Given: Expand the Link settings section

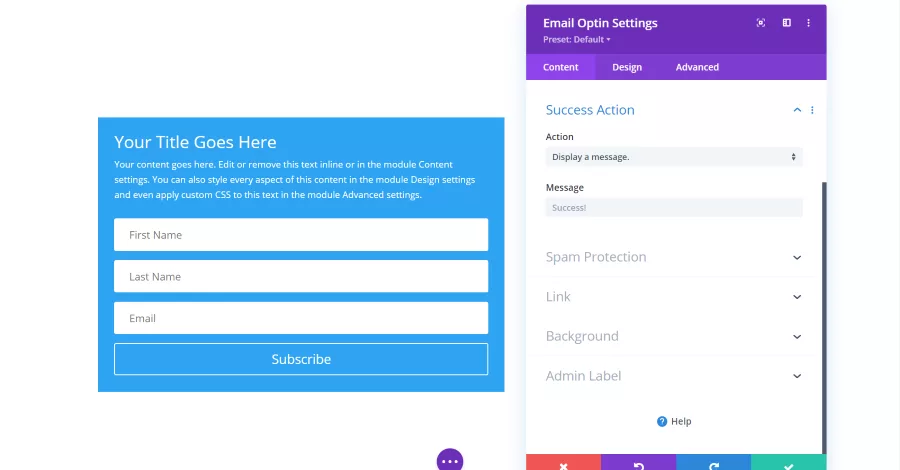Looking at the screenshot, I should [674, 297].
